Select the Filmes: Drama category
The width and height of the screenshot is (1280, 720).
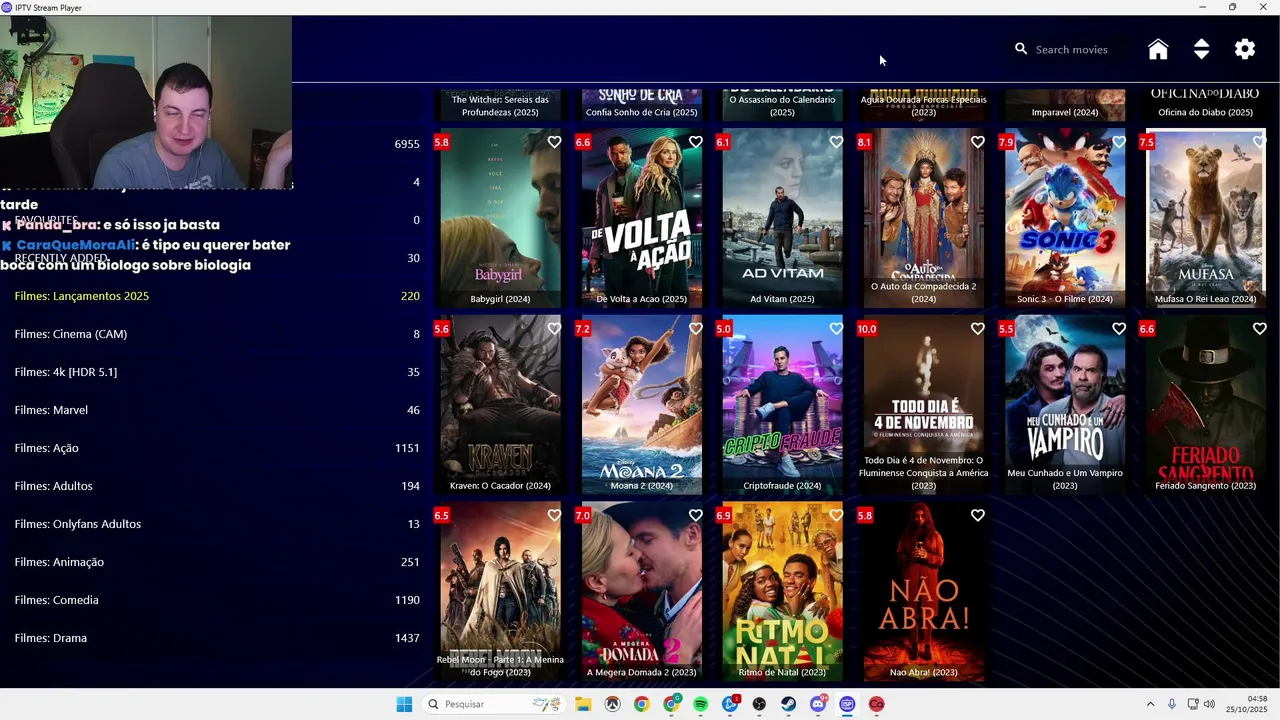pyautogui.click(x=216, y=638)
